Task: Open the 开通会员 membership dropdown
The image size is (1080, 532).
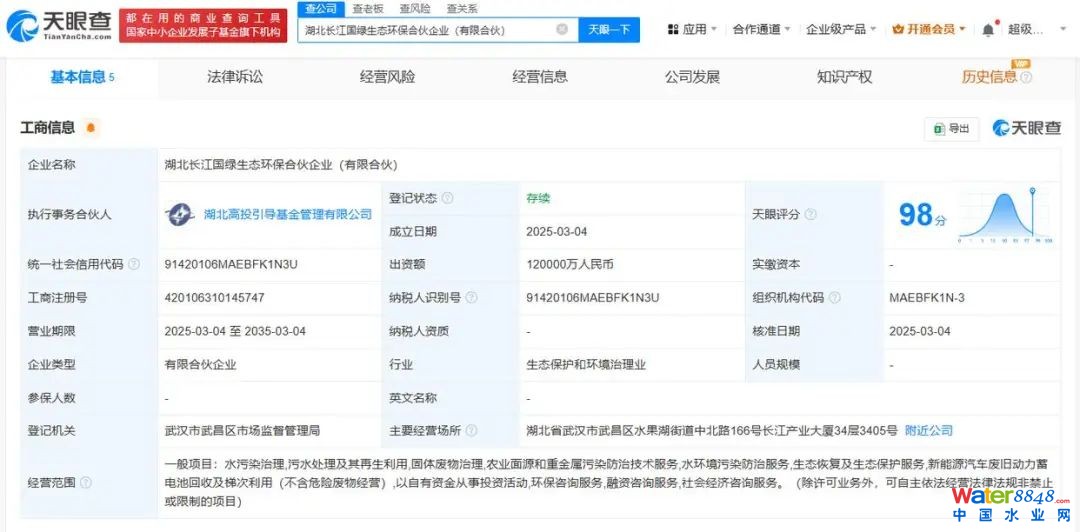Action: [929, 30]
